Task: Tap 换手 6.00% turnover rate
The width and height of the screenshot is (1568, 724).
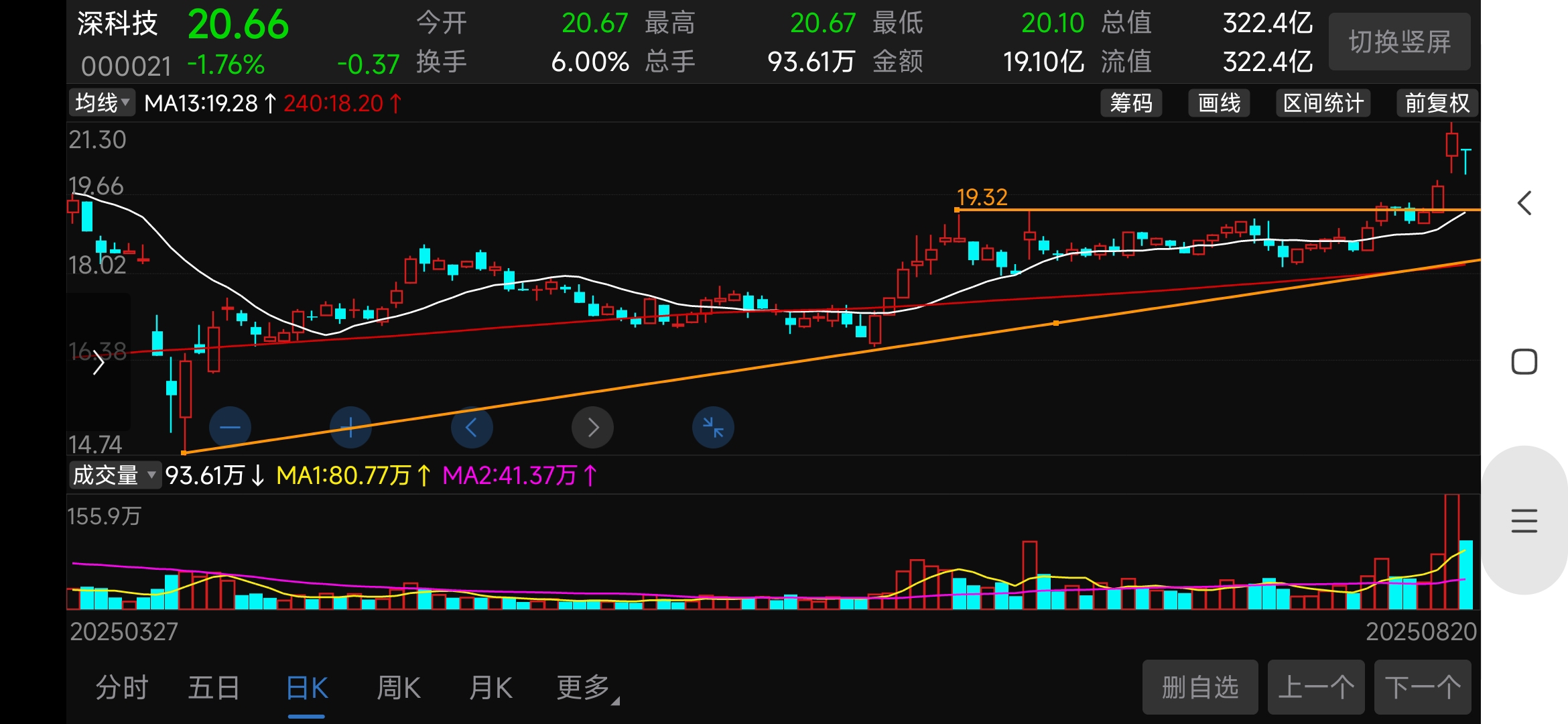Action: (523, 62)
